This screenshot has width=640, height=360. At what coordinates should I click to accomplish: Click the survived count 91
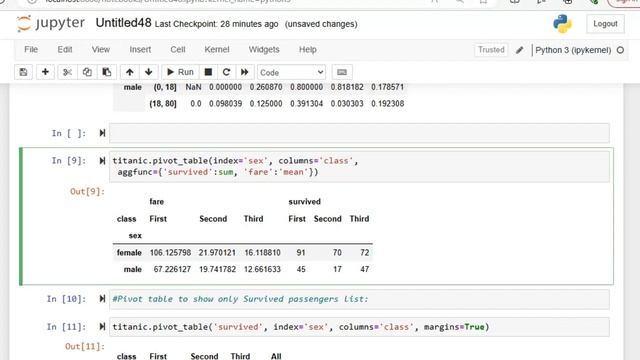(301, 253)
